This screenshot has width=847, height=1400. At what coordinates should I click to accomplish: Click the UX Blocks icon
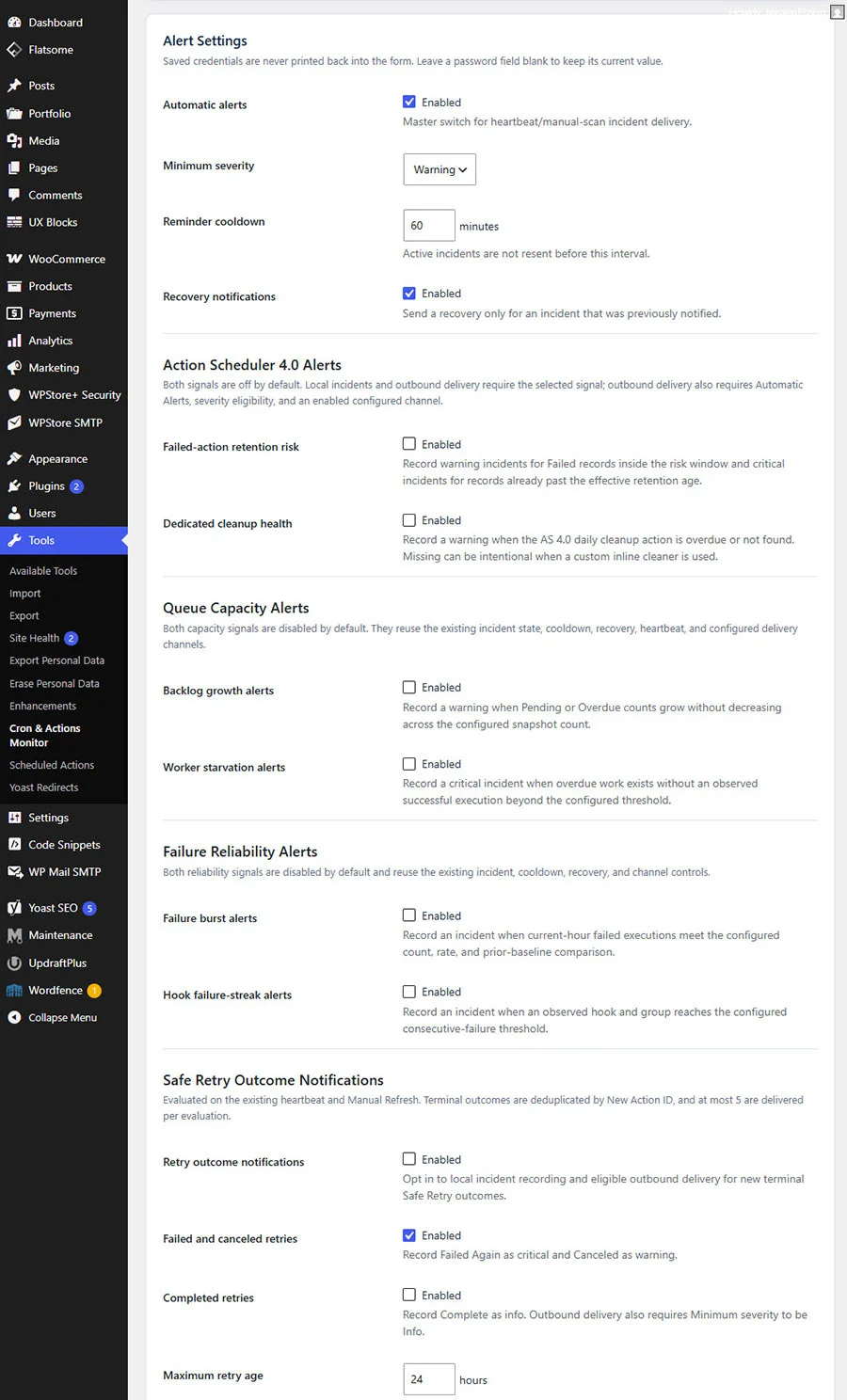coord(14,223)
